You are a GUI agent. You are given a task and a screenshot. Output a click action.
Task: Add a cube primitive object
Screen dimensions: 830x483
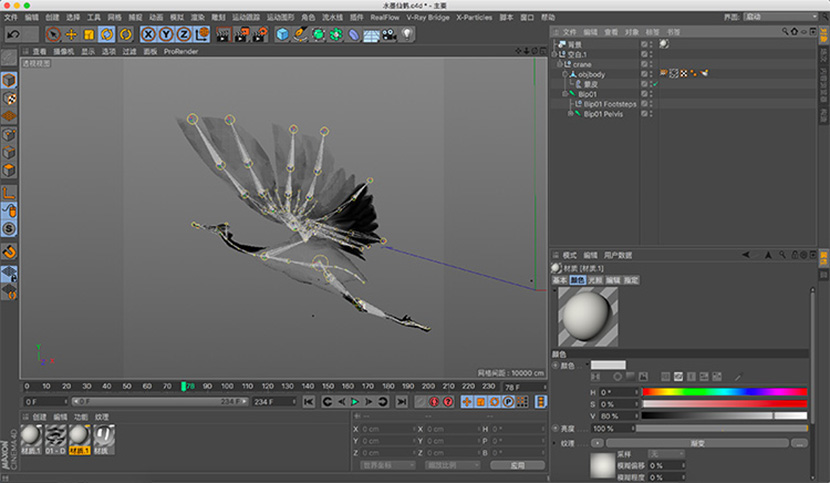coord(282,34)
